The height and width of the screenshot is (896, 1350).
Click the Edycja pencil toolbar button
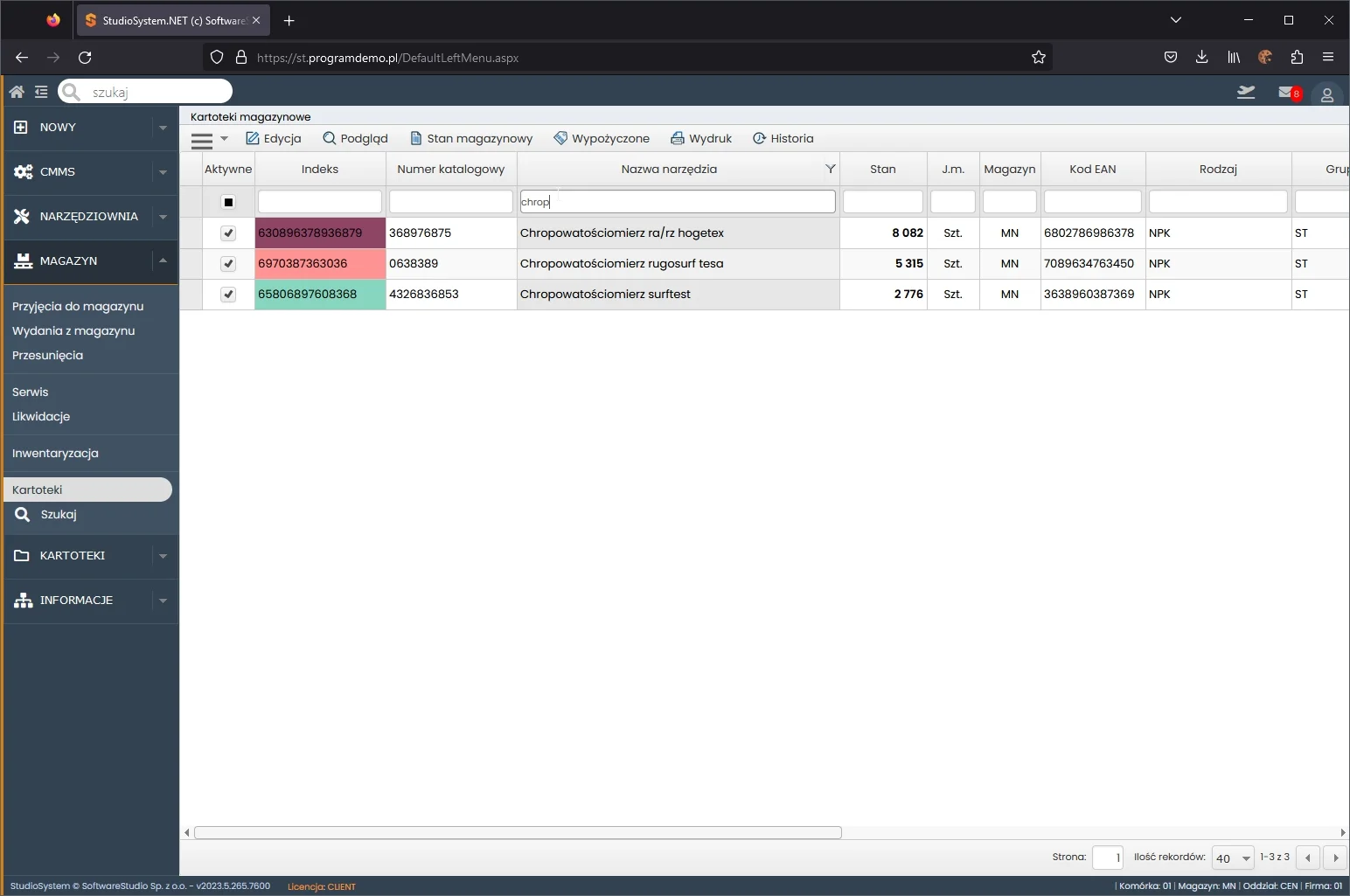tap(274, 138)
